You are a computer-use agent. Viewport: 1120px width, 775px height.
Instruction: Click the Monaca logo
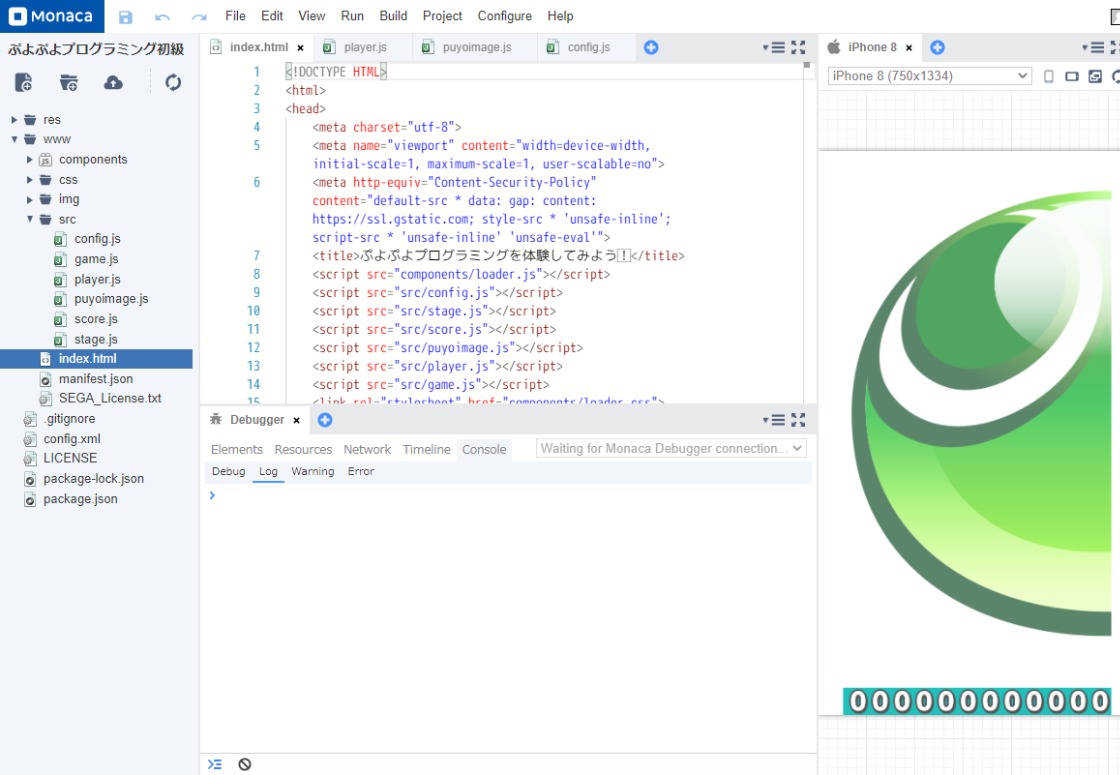pyautogui.click(x=51, y=16)
